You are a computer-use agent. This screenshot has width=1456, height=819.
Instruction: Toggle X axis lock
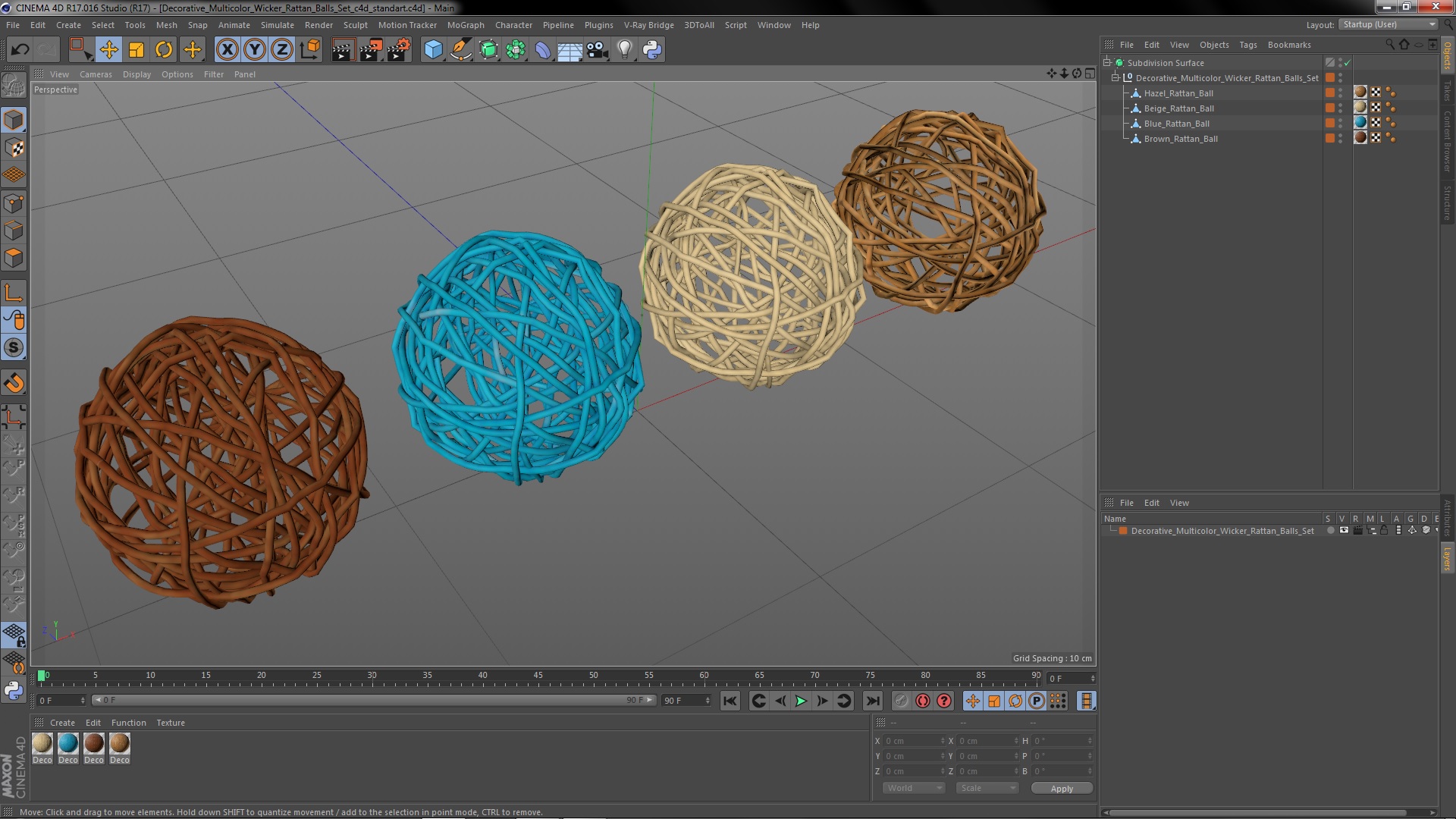(227, 50)
